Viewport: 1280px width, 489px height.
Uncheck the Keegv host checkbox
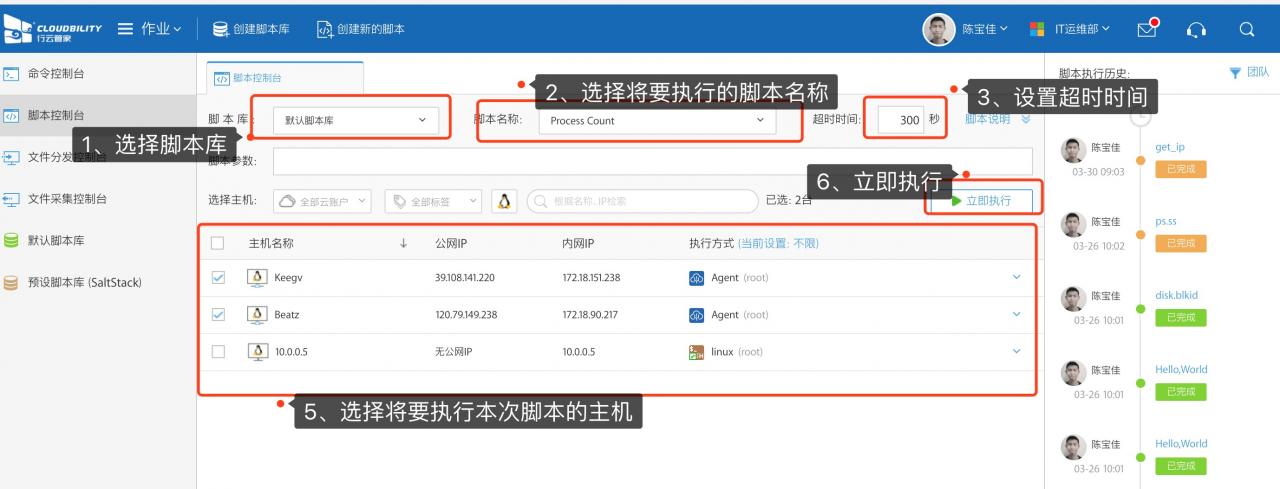[x=219, y=277]
